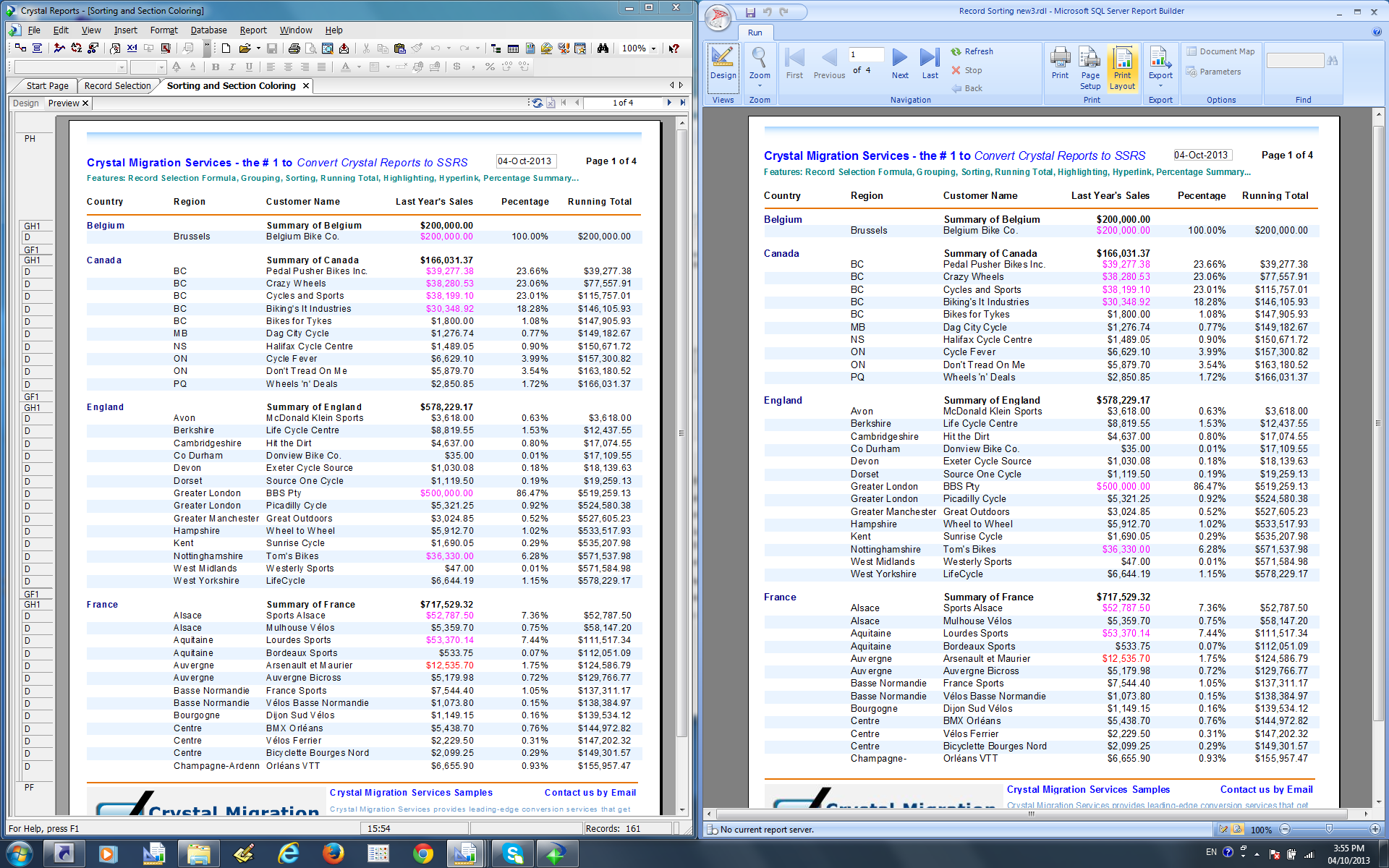1389x868 pixels.
Task: Toggle underline formatting in Crystal Reports
Action: tap(249, 67)
